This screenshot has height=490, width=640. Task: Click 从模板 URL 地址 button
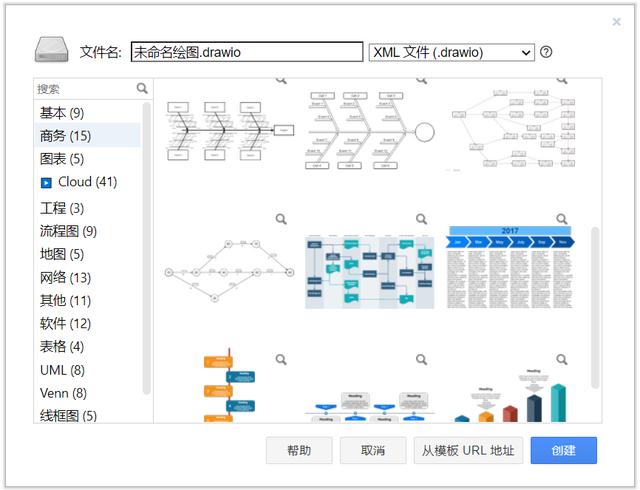click(468, 451)
